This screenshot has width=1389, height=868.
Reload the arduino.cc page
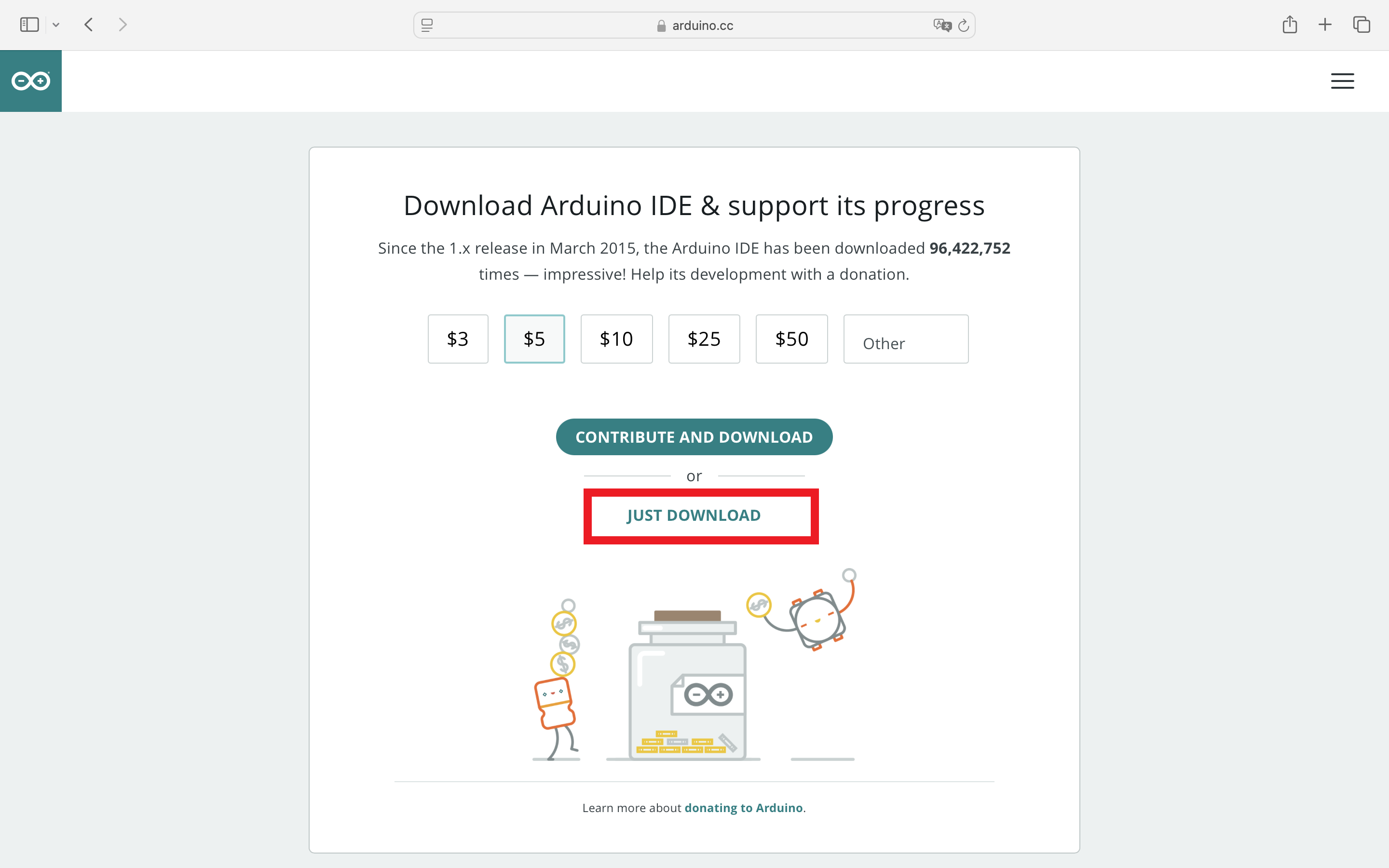pos(964,25)
